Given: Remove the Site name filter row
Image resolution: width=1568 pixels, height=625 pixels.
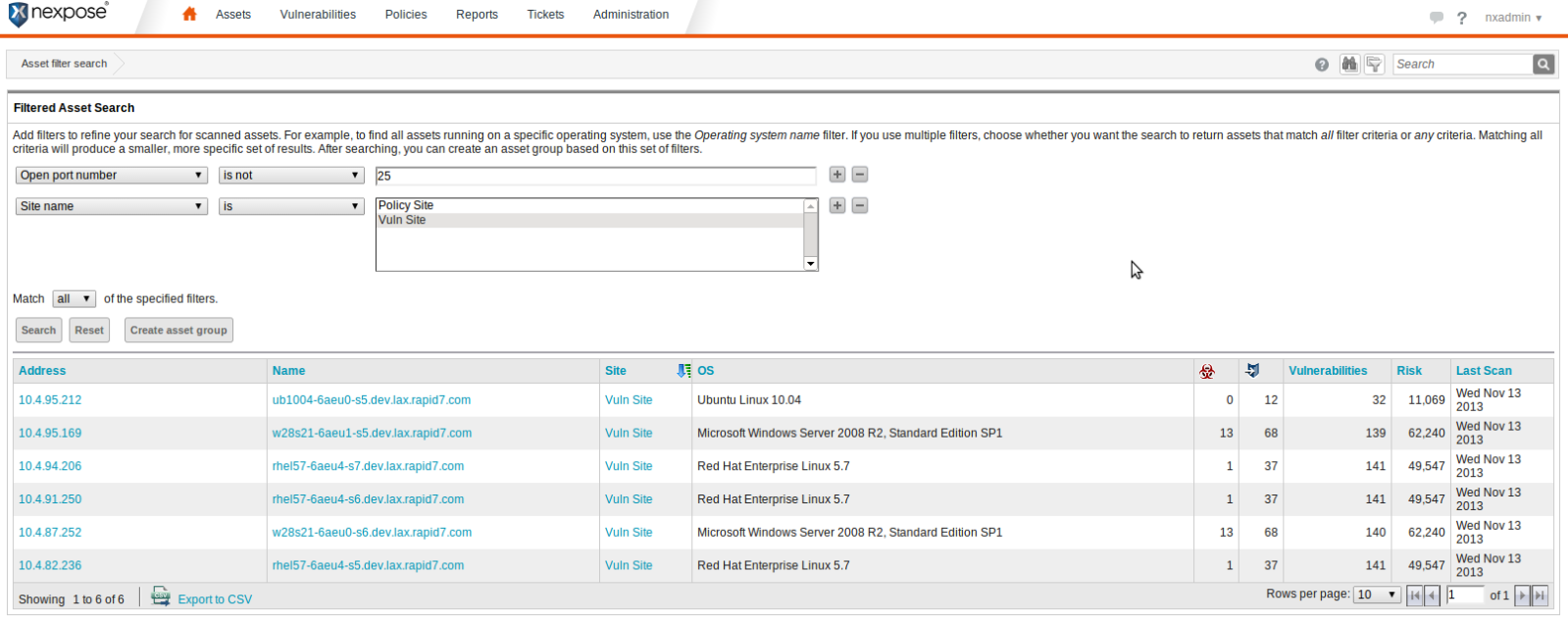Looking at the screenshot, I should tap(859, 206).
